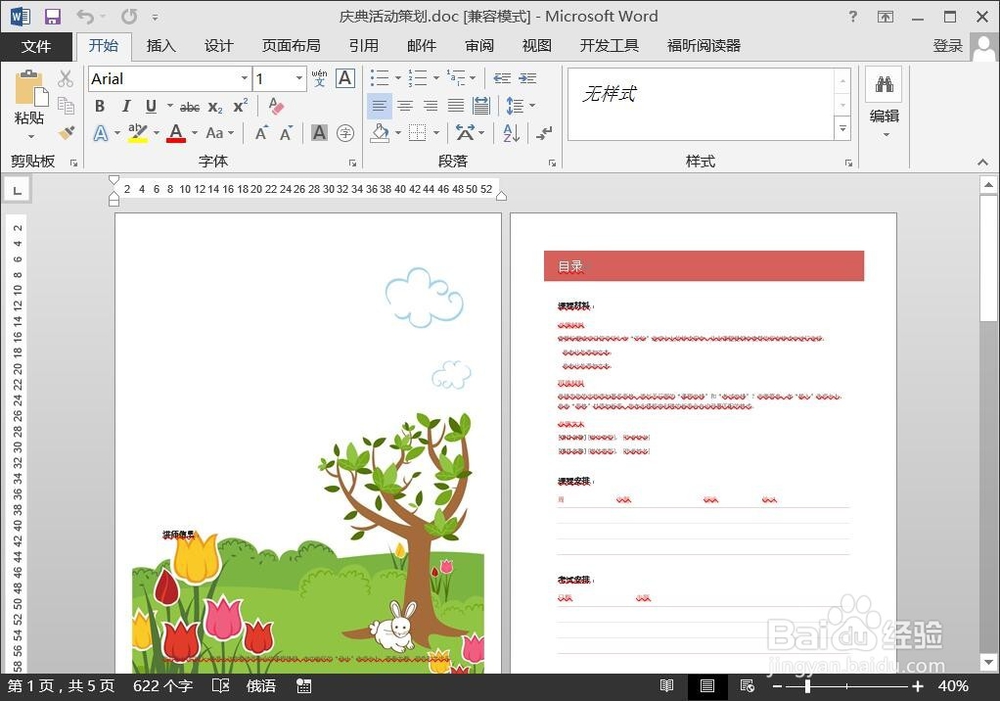1000x701 pixels.
Task: Open the Arial font name dropdown
Action: coord(246,78)
